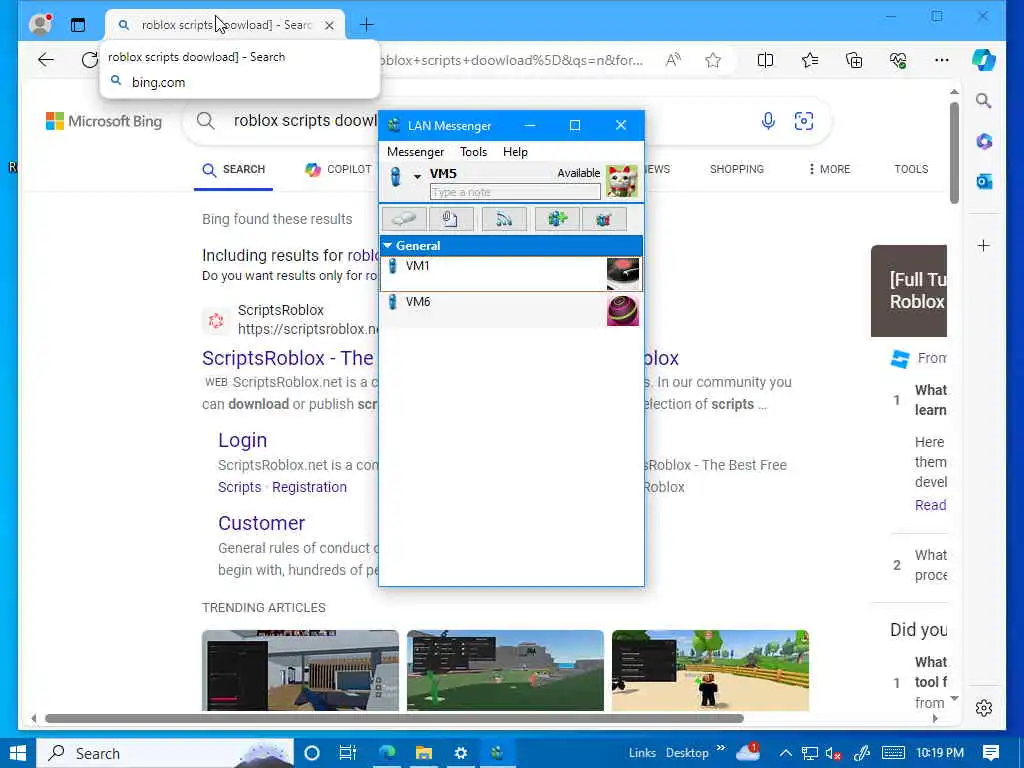This screenshot has width=1024, height=768.
Task: Open the Windows Start button
Action: pyautogui.click(x=18, y=753)
